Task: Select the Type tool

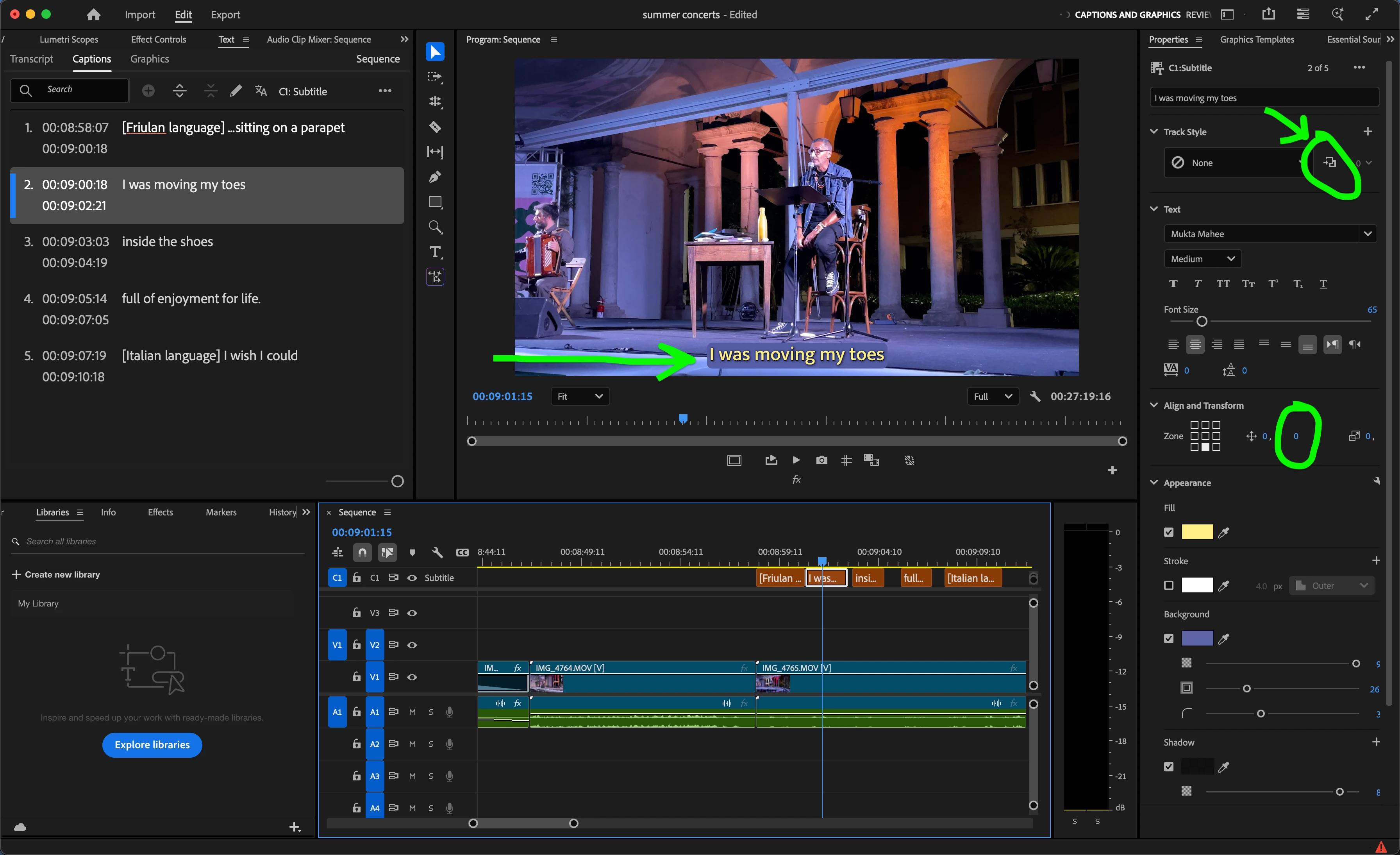Action: [435, 252]
